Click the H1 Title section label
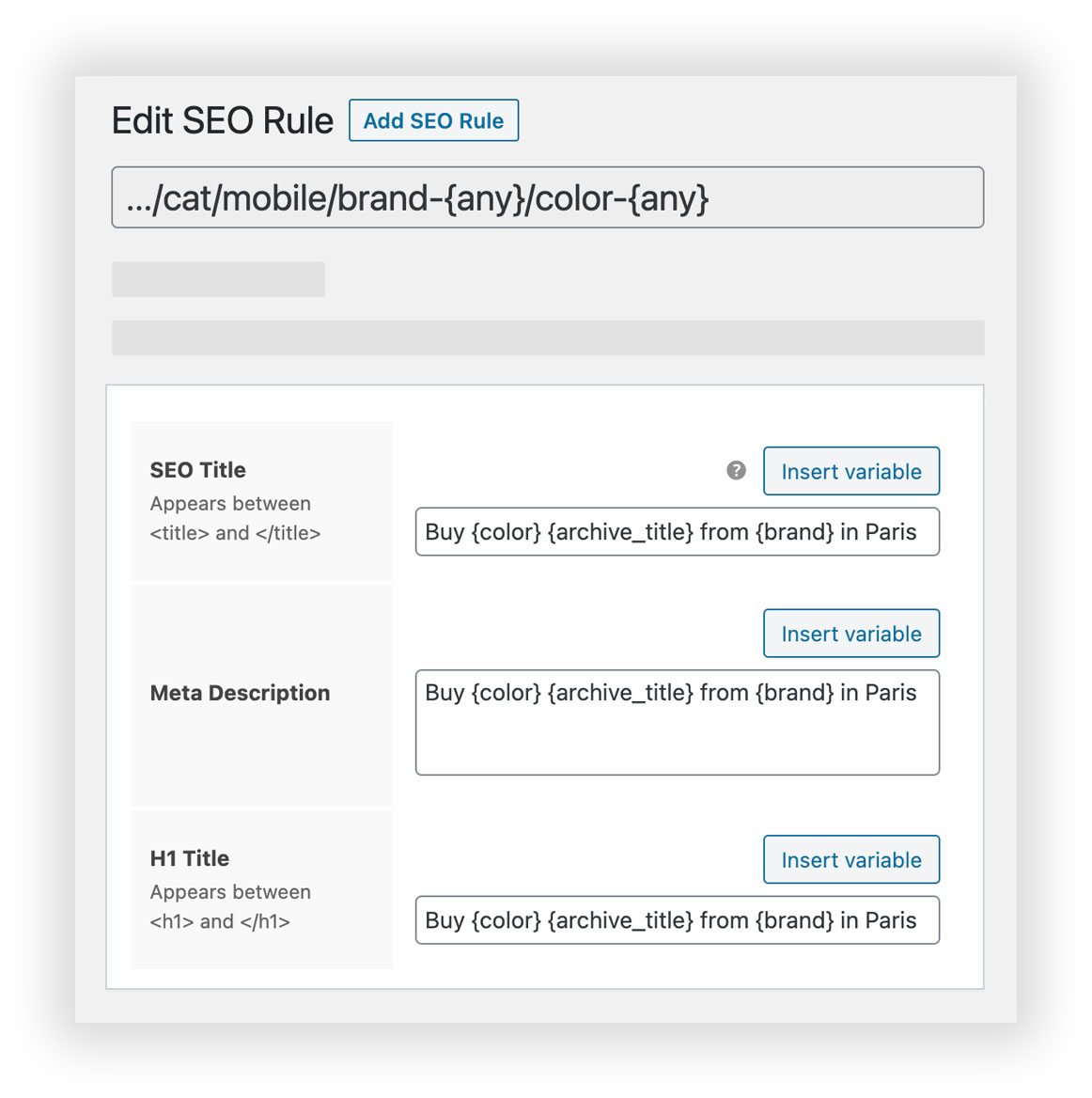 tap(188, 857)
